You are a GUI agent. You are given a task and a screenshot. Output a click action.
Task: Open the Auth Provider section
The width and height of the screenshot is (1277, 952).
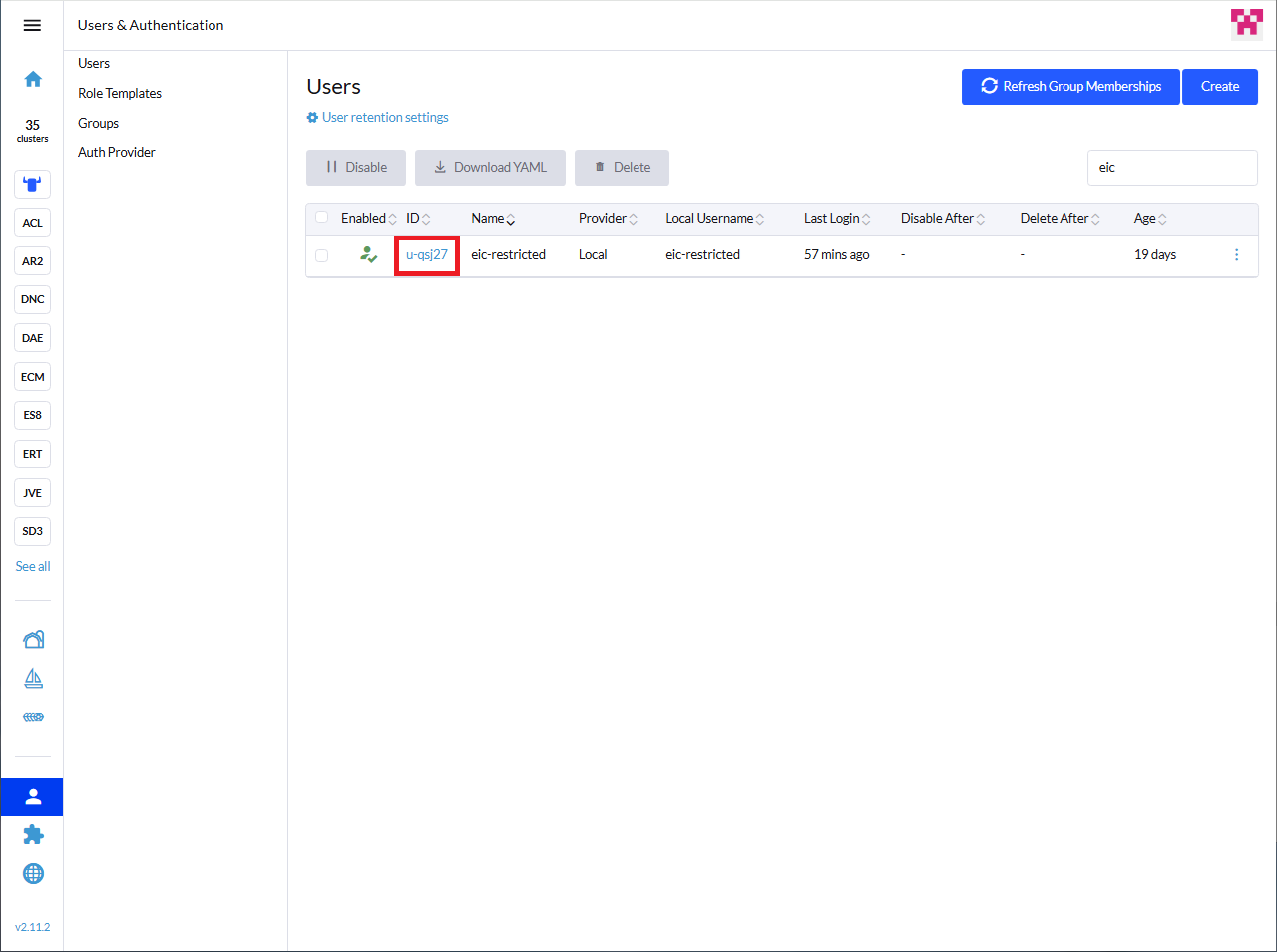click(x=117, y=152)
